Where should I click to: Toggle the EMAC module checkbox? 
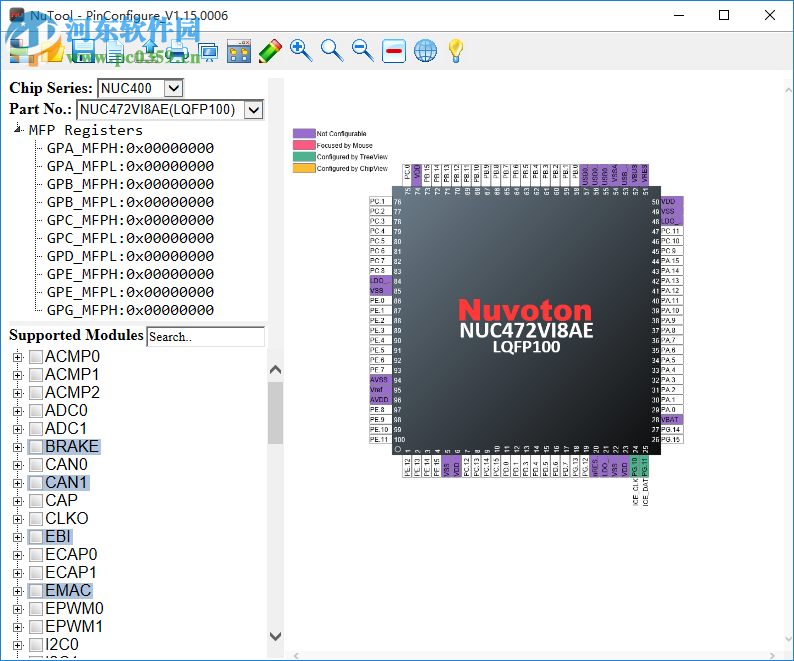35,591
